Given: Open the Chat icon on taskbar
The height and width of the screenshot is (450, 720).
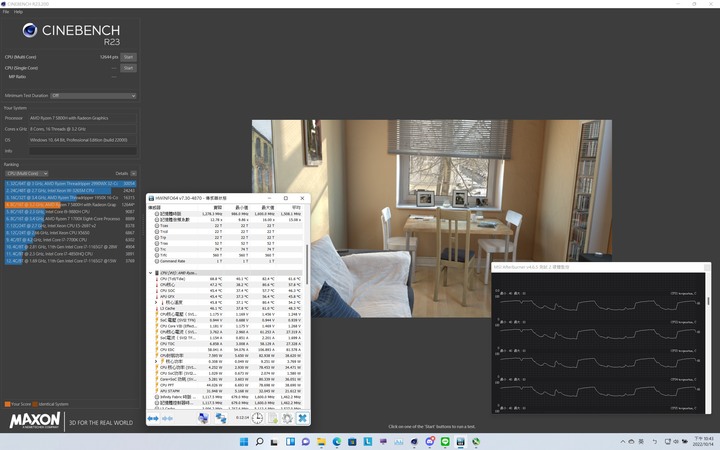Looking at the screenshot, I should click(x=306, y=442).
